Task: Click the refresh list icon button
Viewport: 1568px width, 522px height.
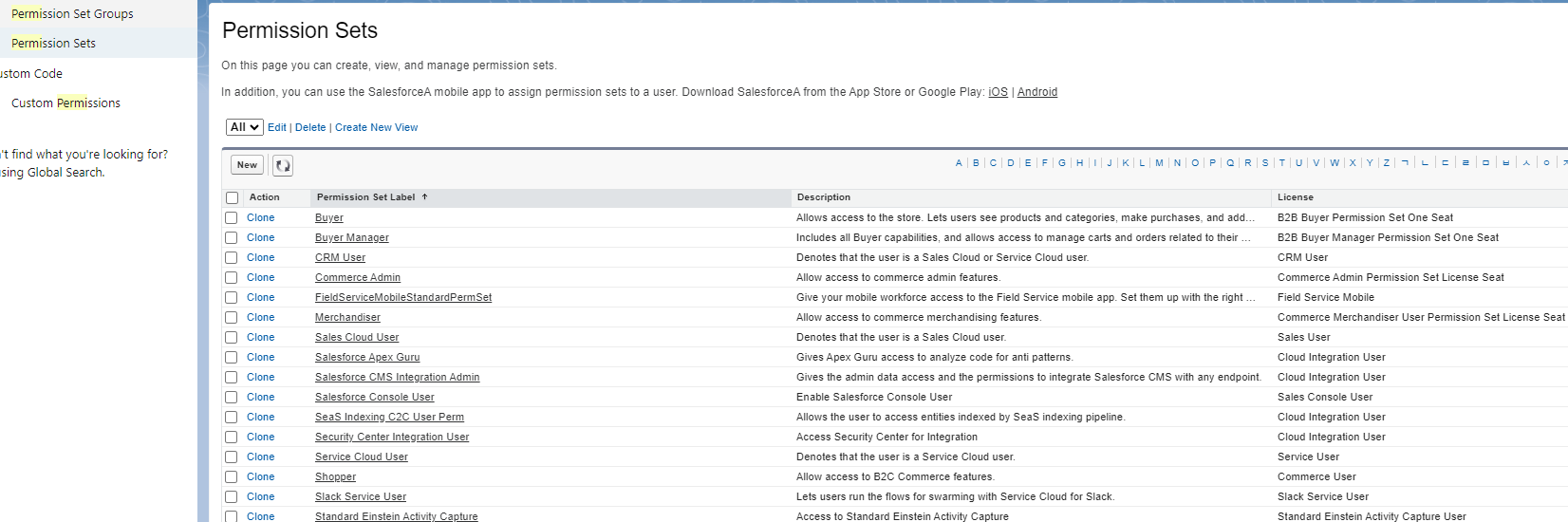Action: click(x=283, y=165)
